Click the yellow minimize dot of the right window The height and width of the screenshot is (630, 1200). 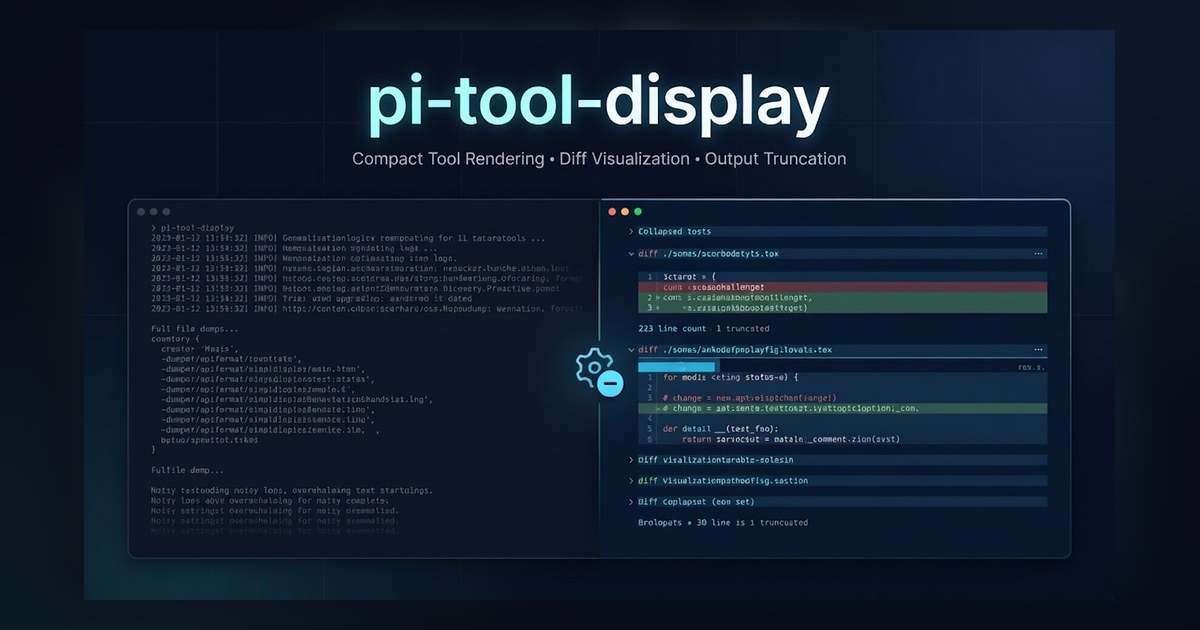click(625, 212)
